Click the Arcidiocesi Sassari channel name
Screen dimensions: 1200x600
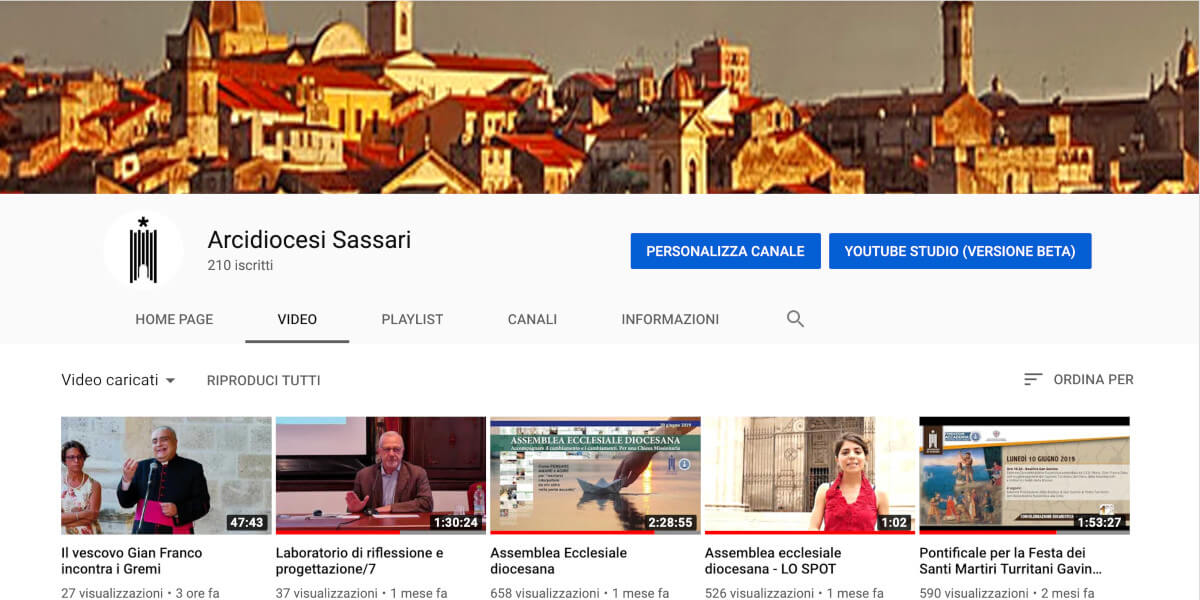309,240
